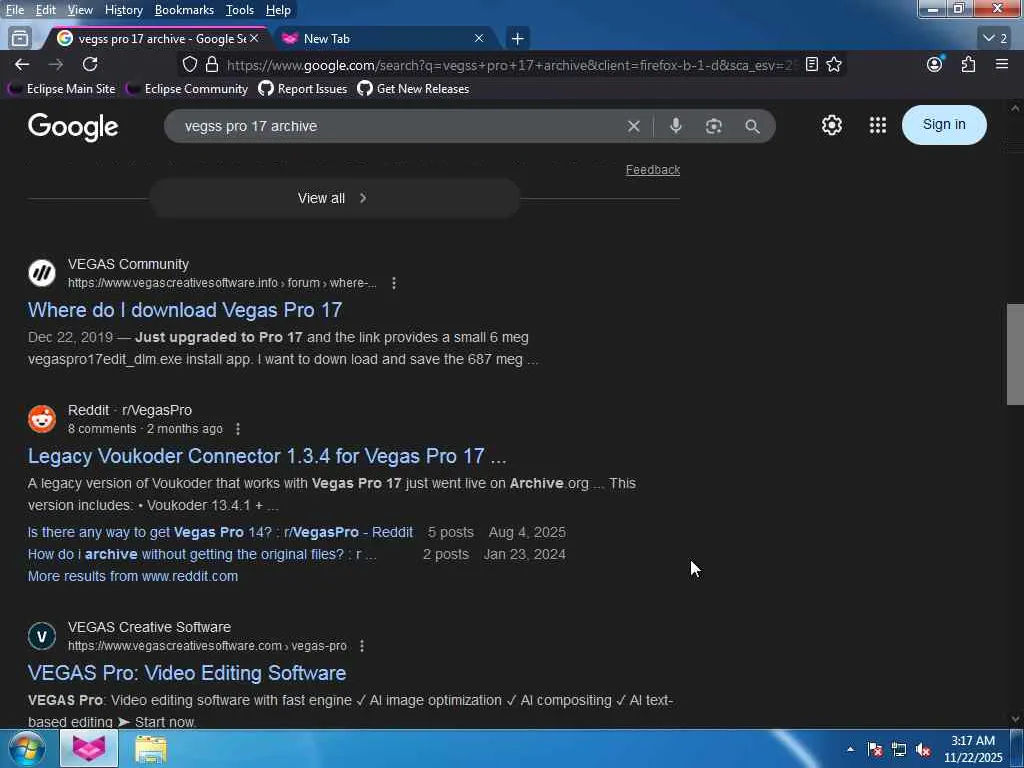Open Firefox account icon
Viewport: 1024px width, 768px height.
coord(935,65)
